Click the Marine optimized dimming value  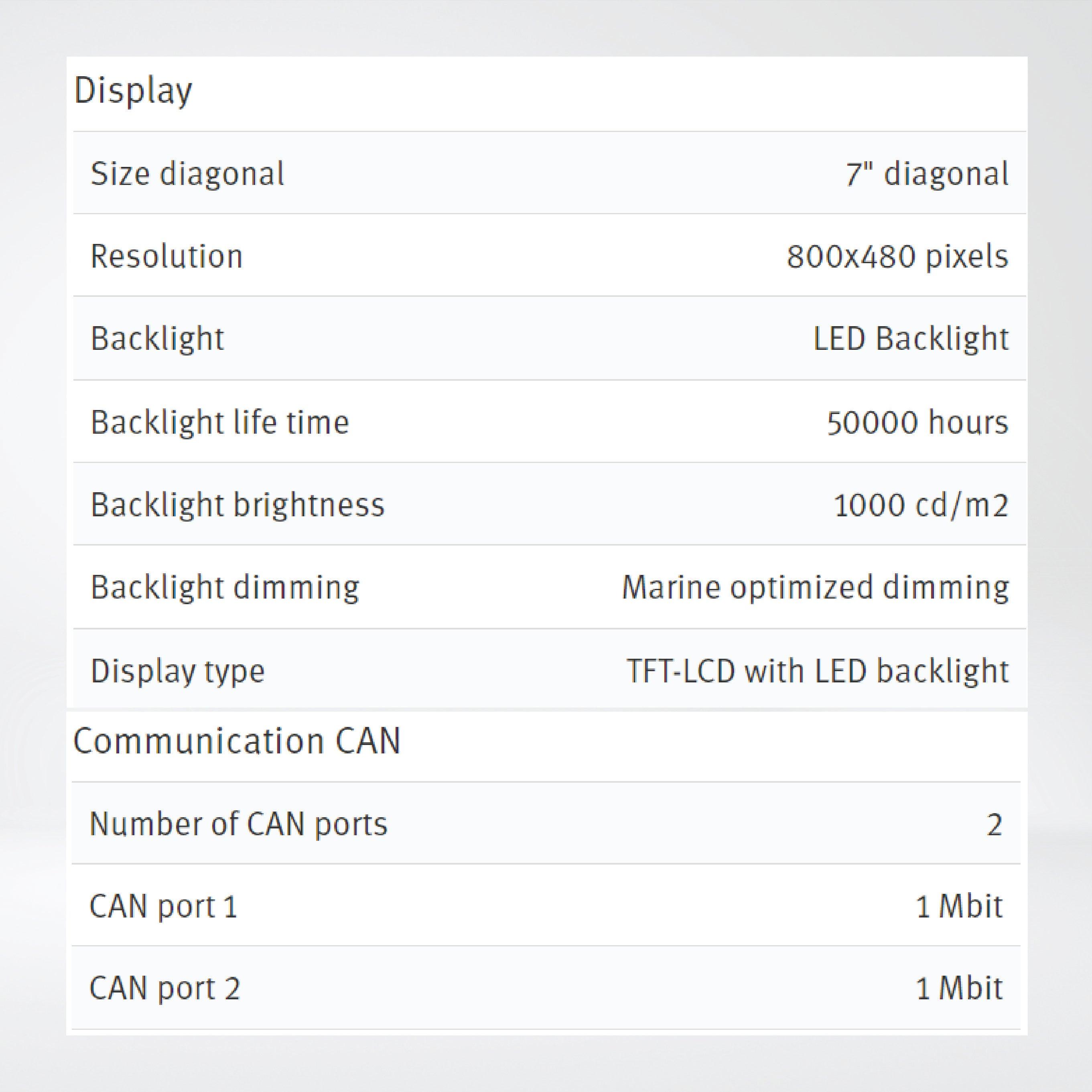coord(815,587)
